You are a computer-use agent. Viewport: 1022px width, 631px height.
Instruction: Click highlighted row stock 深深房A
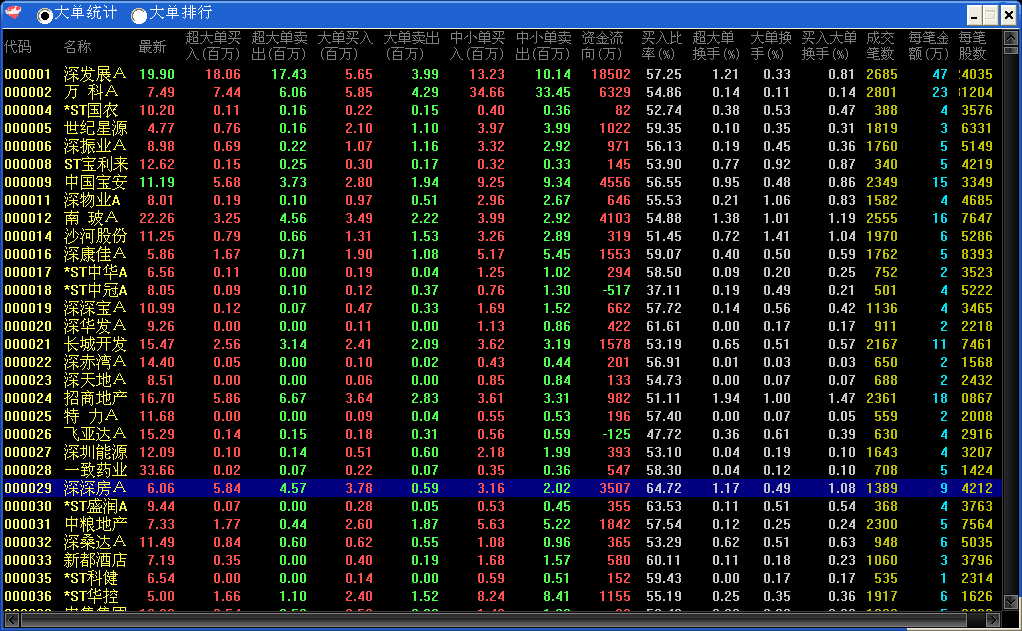tap(95, 488)
